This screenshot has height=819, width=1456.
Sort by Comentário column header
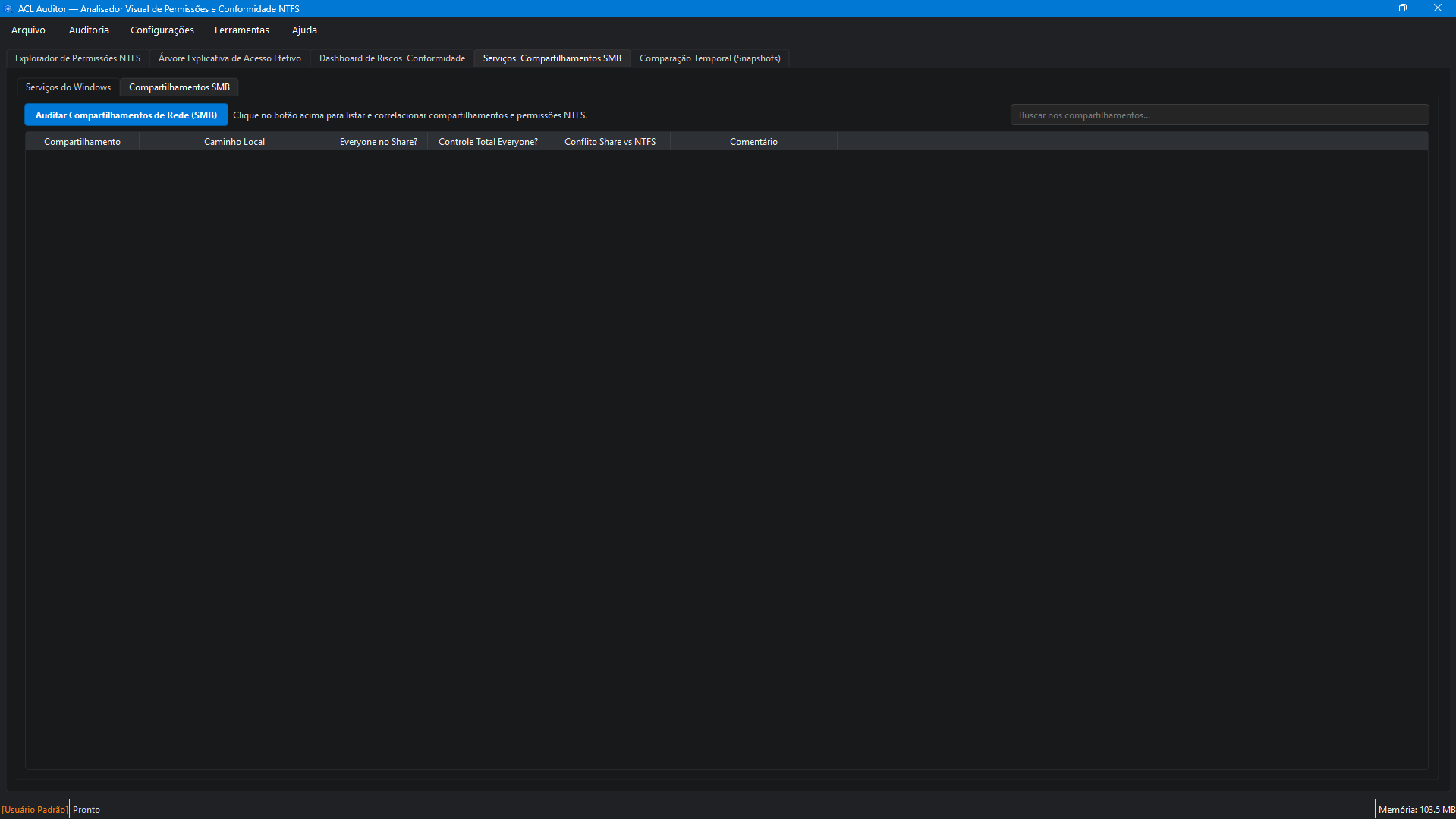[x=753, y=142]
